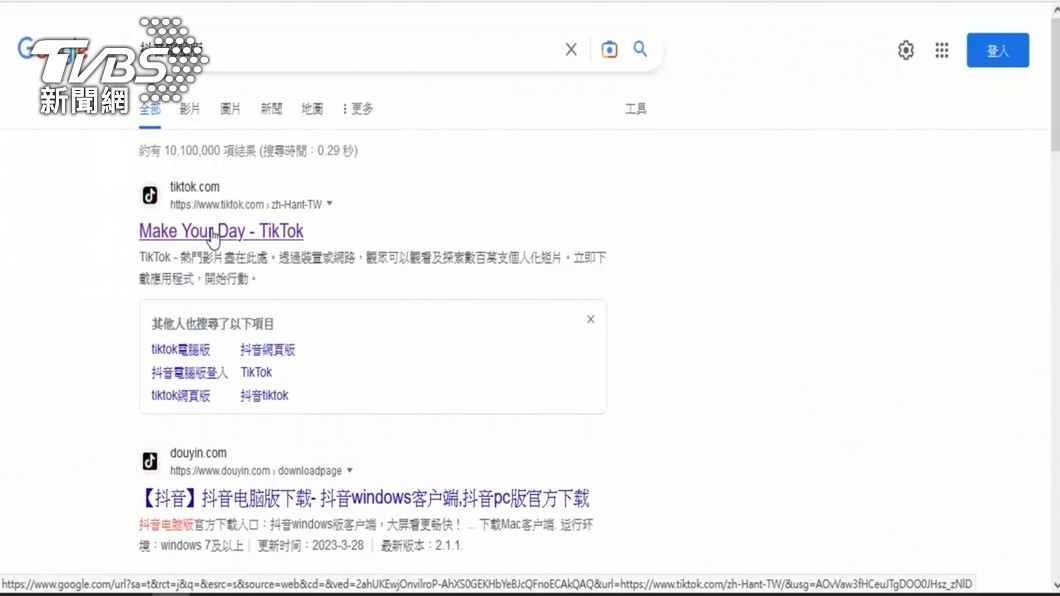This screenshot has width=1060, height=596.
Task: Click the https://www.douyin.com URL text
Action: [x=220, y=471]
